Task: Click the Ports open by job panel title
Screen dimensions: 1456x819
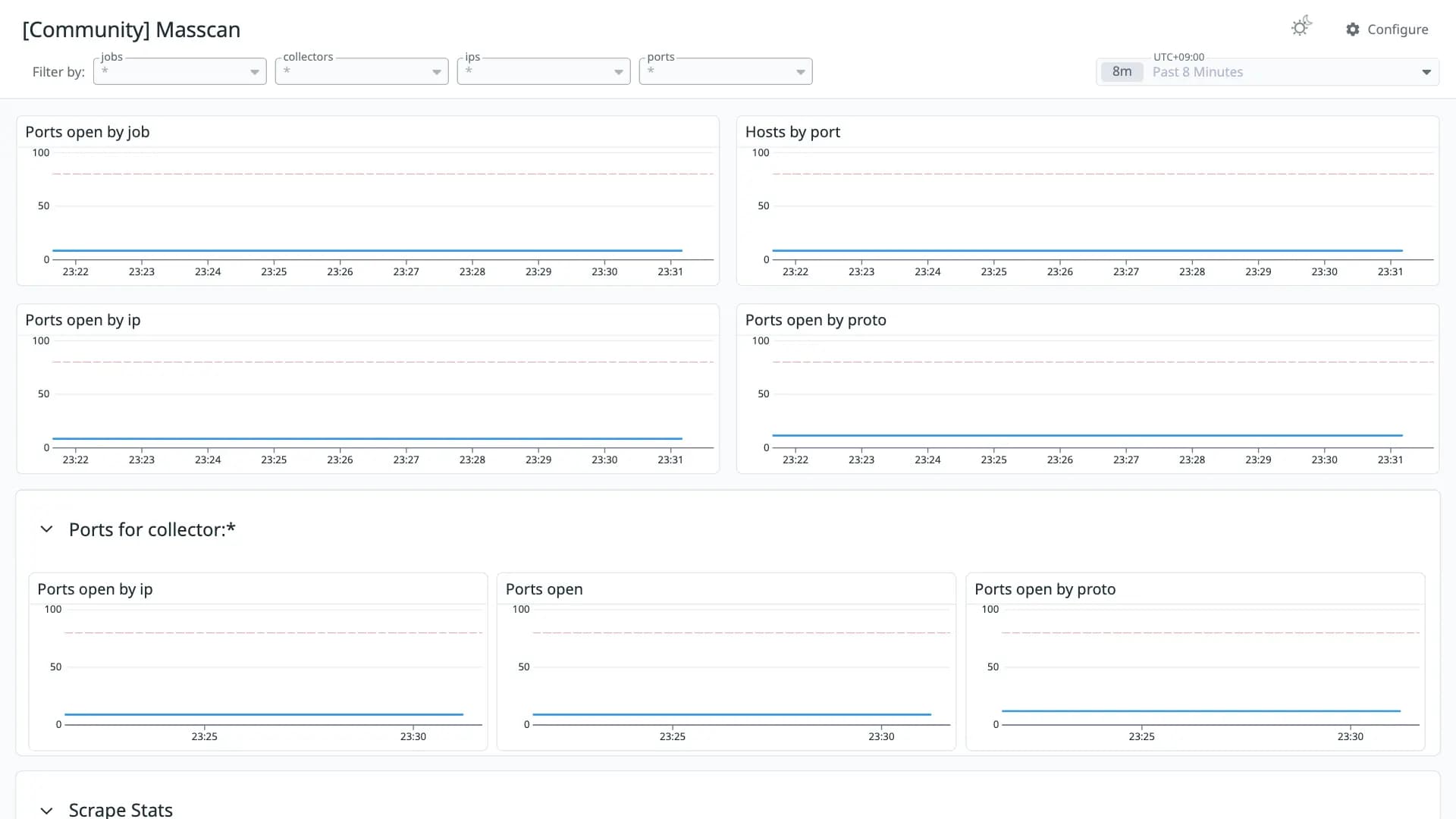Action: (x=87, y=132)
